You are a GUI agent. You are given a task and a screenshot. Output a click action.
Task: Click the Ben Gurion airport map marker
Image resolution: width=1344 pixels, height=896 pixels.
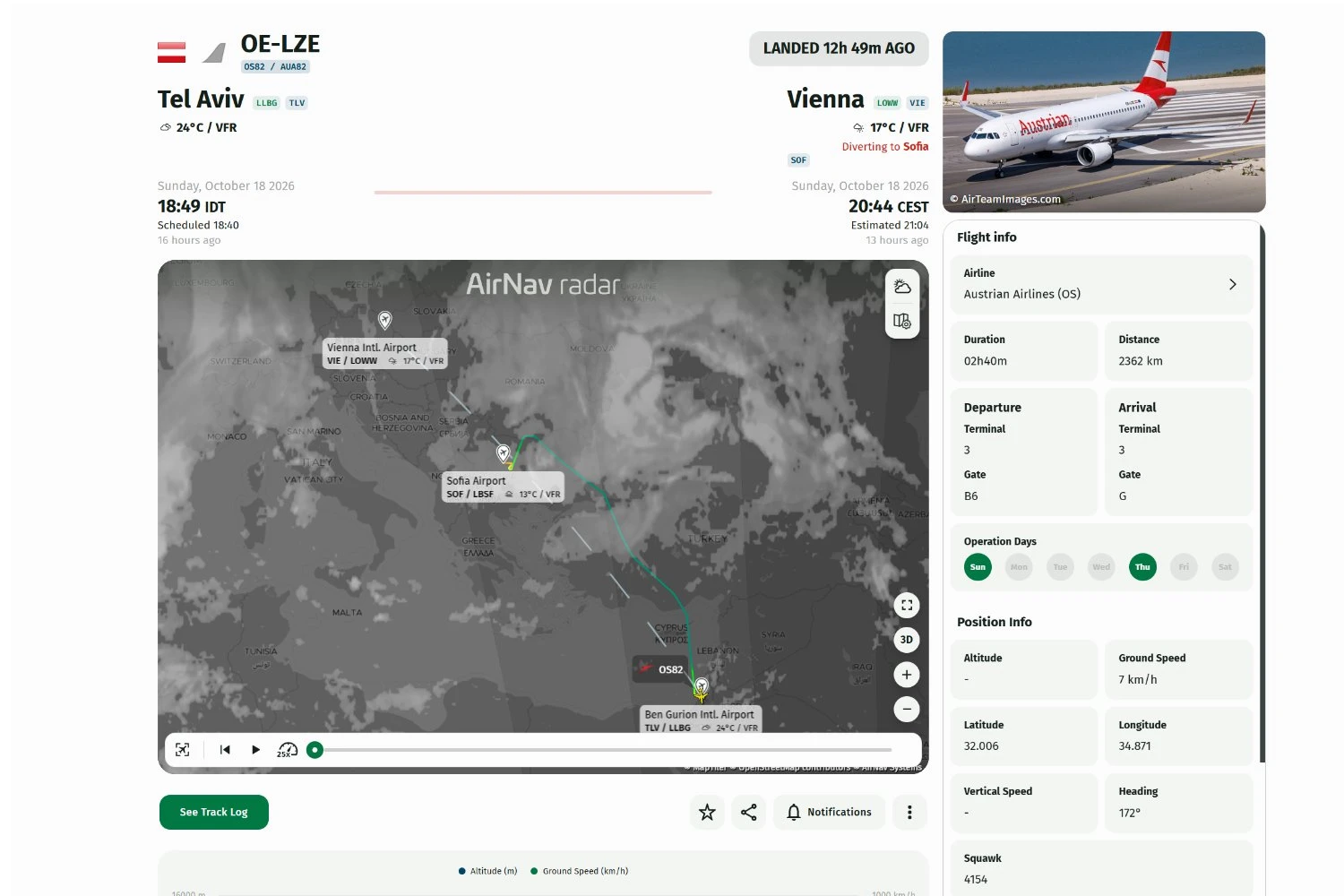[702, 687]
